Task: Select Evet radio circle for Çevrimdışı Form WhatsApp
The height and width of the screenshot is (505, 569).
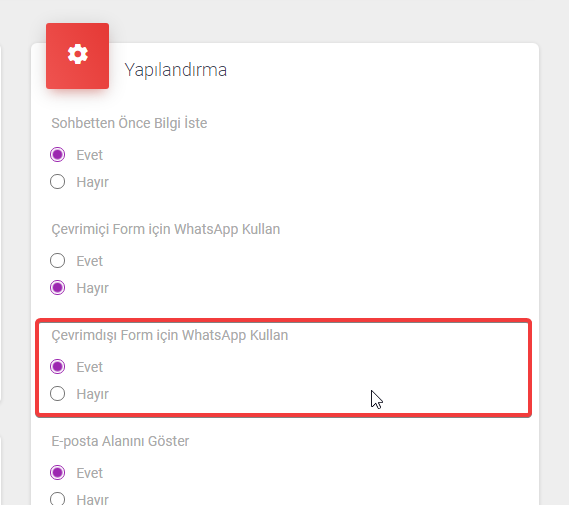Action: tap(58, 366)
